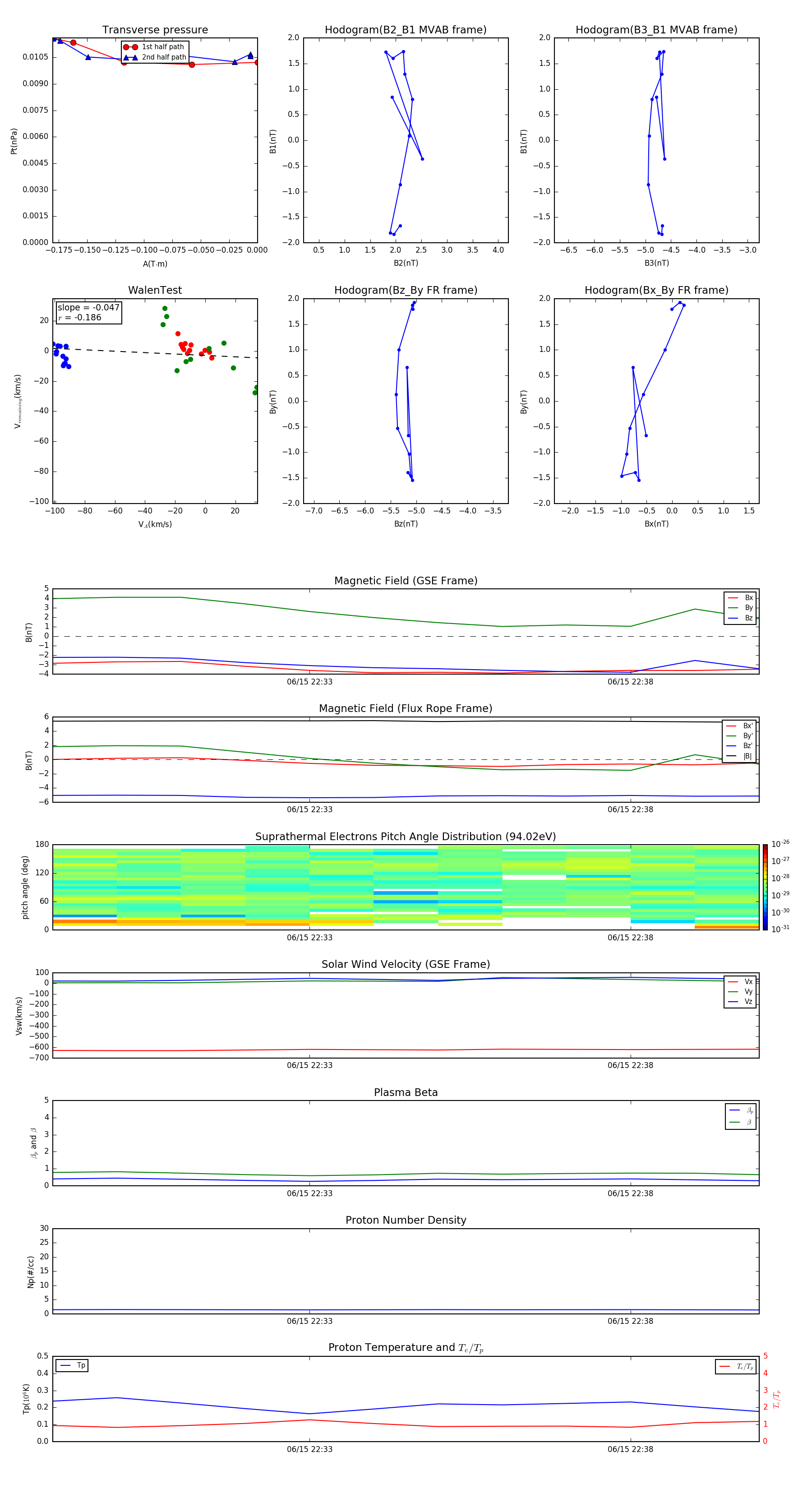Click the 10^-31 colorbar tick label
Screen dimensions: 812x1489
point(780,929)
